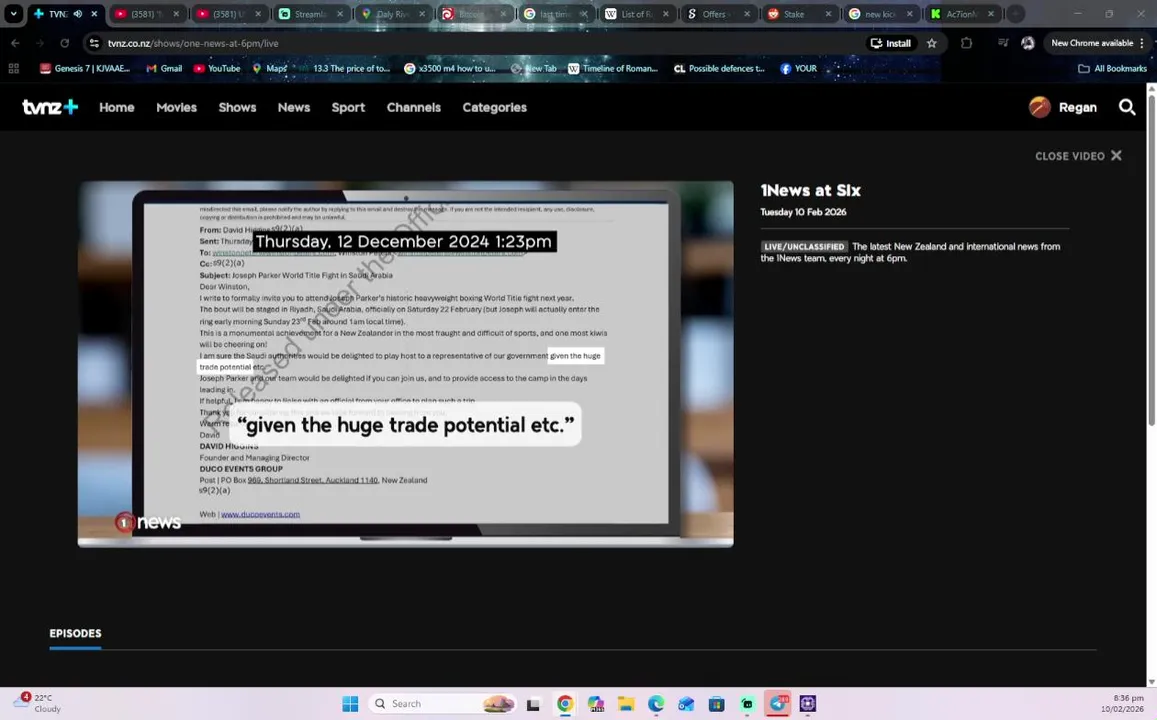Open the weather widget showing 22°C
The height and width of the screenshot is (720, 1157).
[x=37, y=703]
